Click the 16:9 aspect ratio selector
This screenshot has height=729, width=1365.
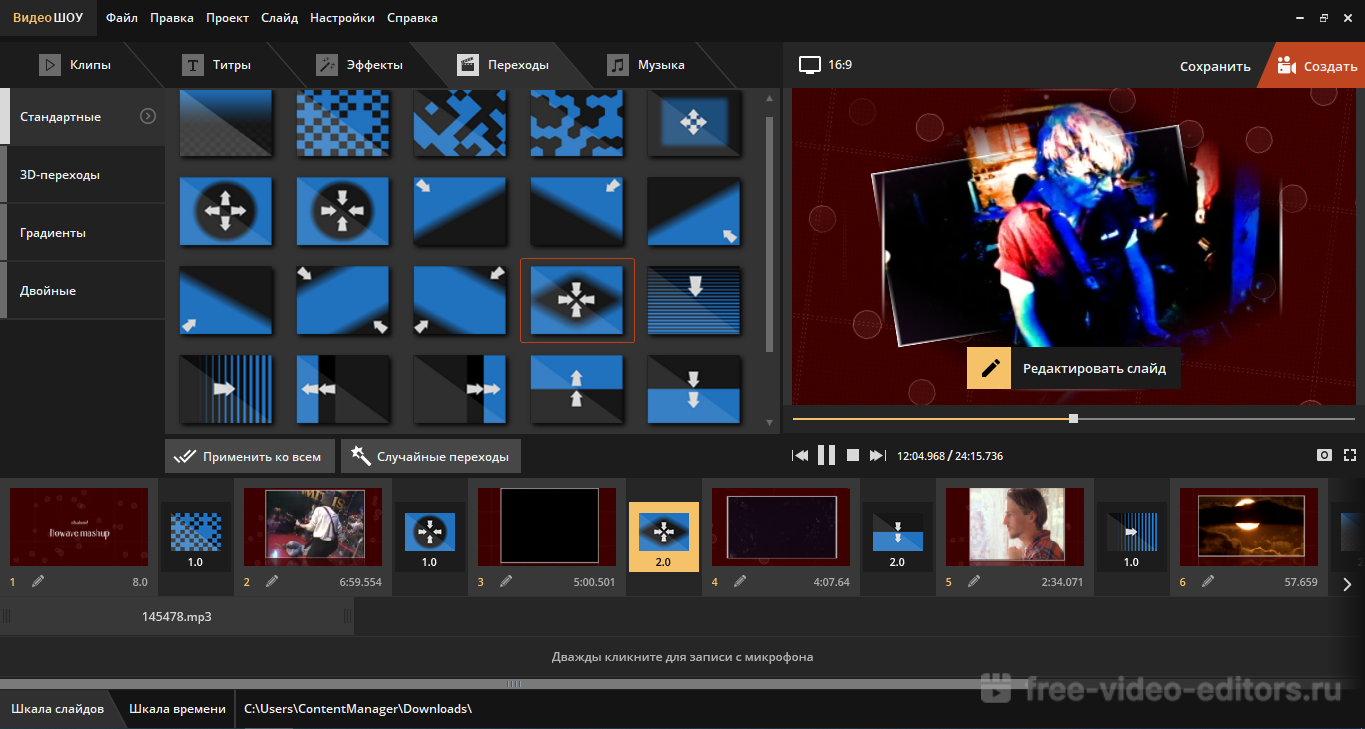[825, 65]
